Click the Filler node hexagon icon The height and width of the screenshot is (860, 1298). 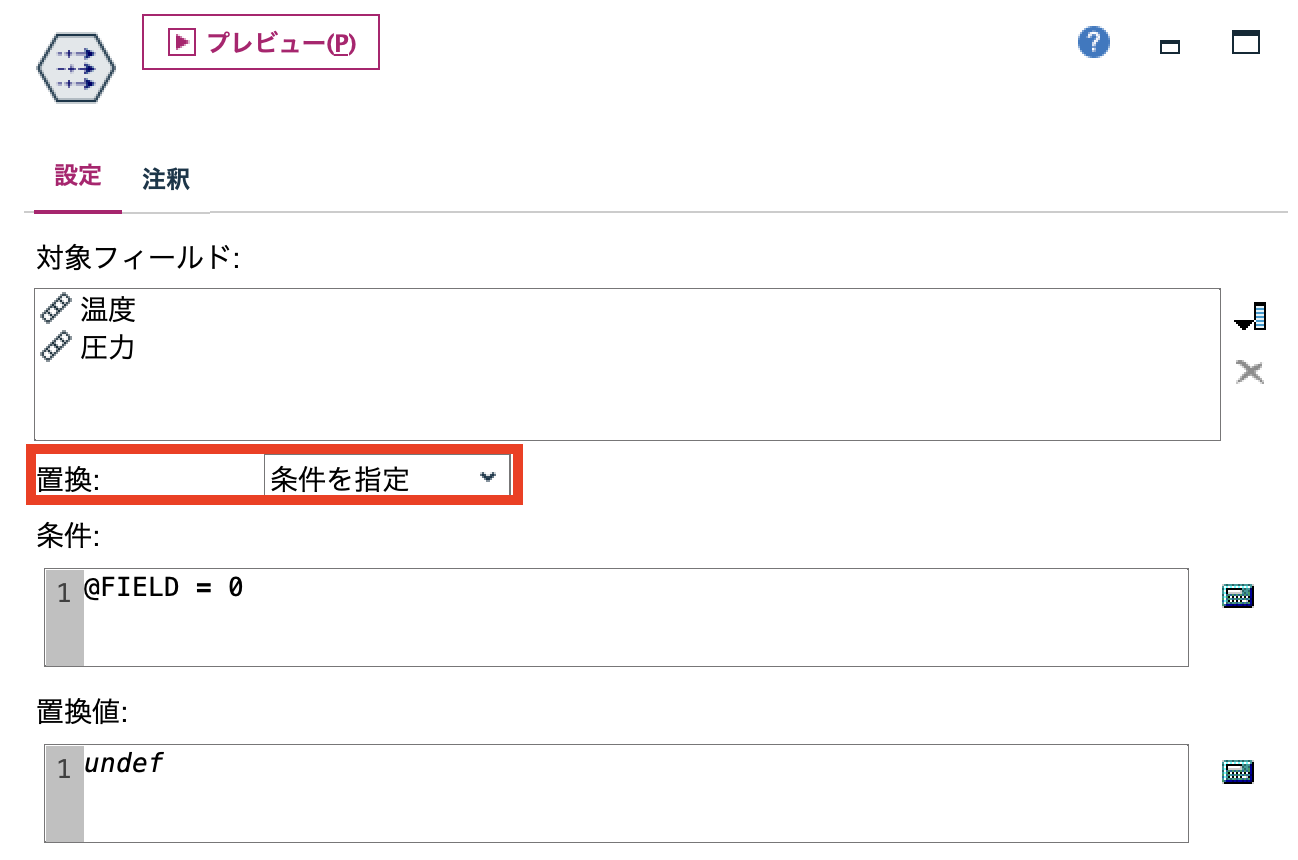[75, 67]
